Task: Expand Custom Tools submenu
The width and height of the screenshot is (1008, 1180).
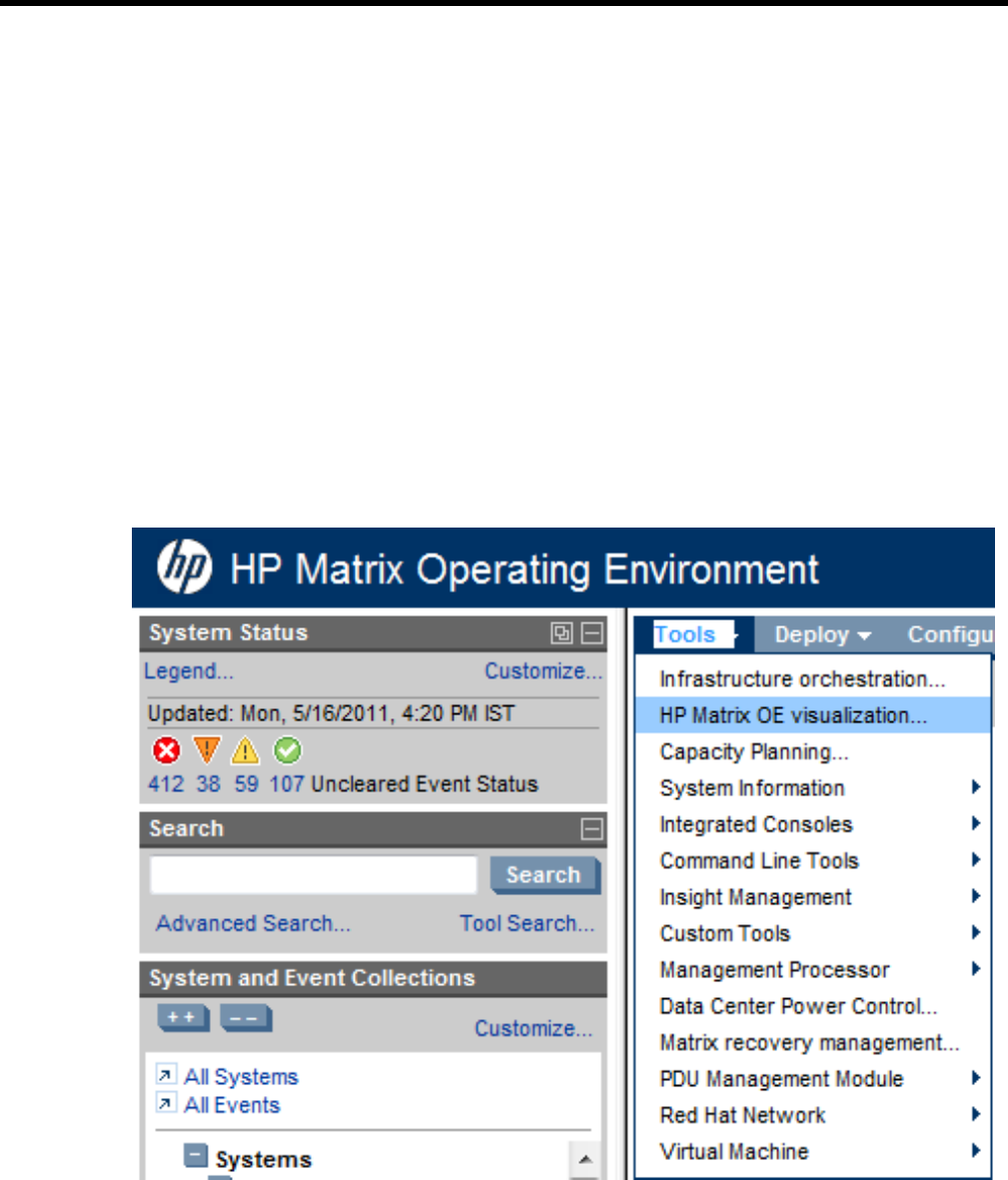Action: coord(812,933)
